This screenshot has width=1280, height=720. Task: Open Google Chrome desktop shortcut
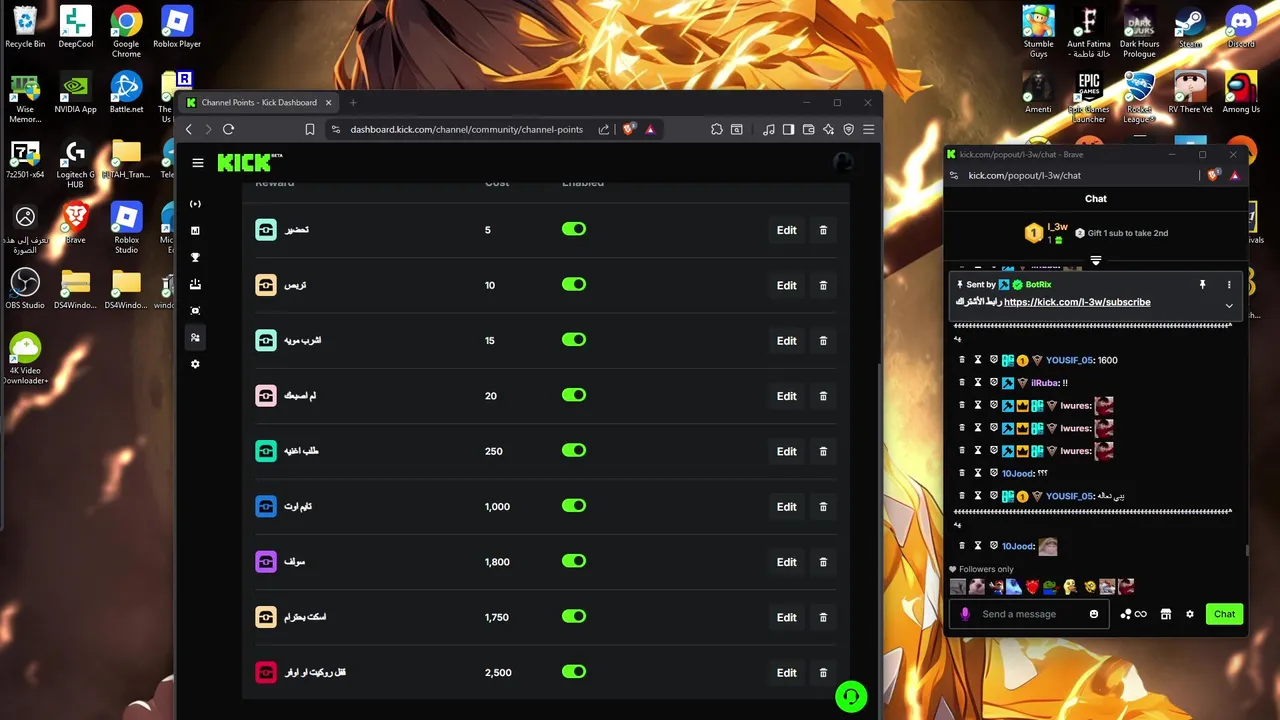click(126, 32)
